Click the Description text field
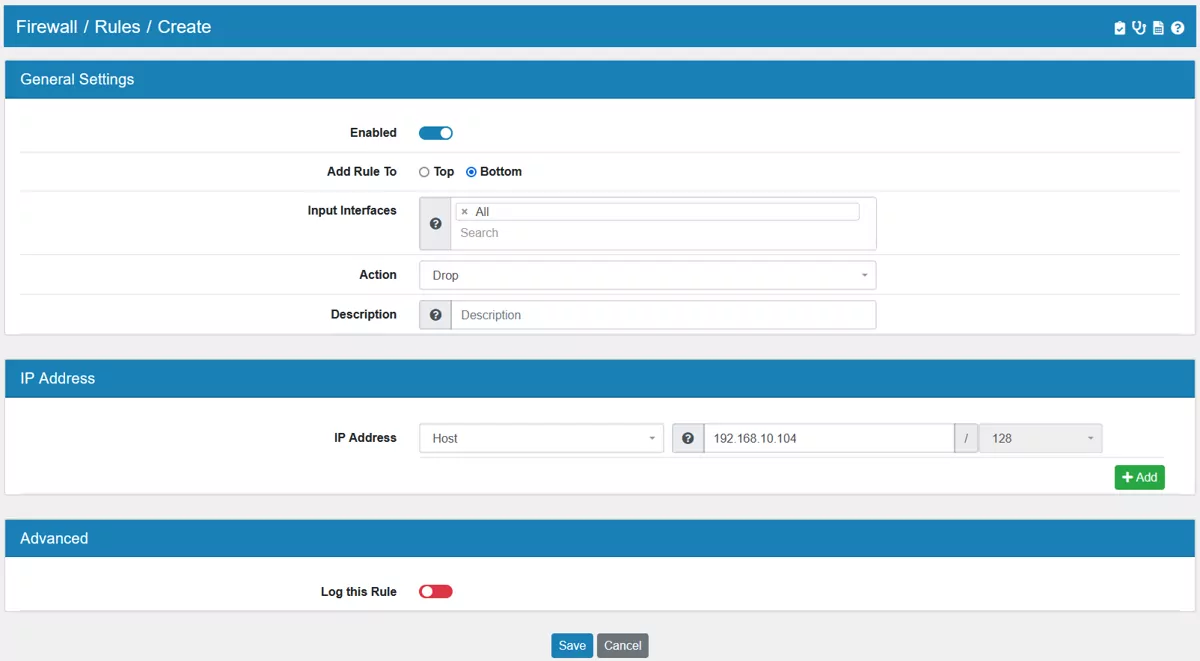Image resolution: width=1200 pixels, height=661 pixels. pyautogui.click(x=663, y=315)
